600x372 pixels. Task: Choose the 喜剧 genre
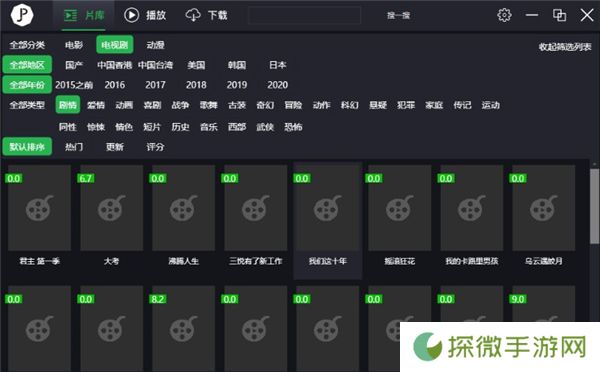tap(152, 104)
